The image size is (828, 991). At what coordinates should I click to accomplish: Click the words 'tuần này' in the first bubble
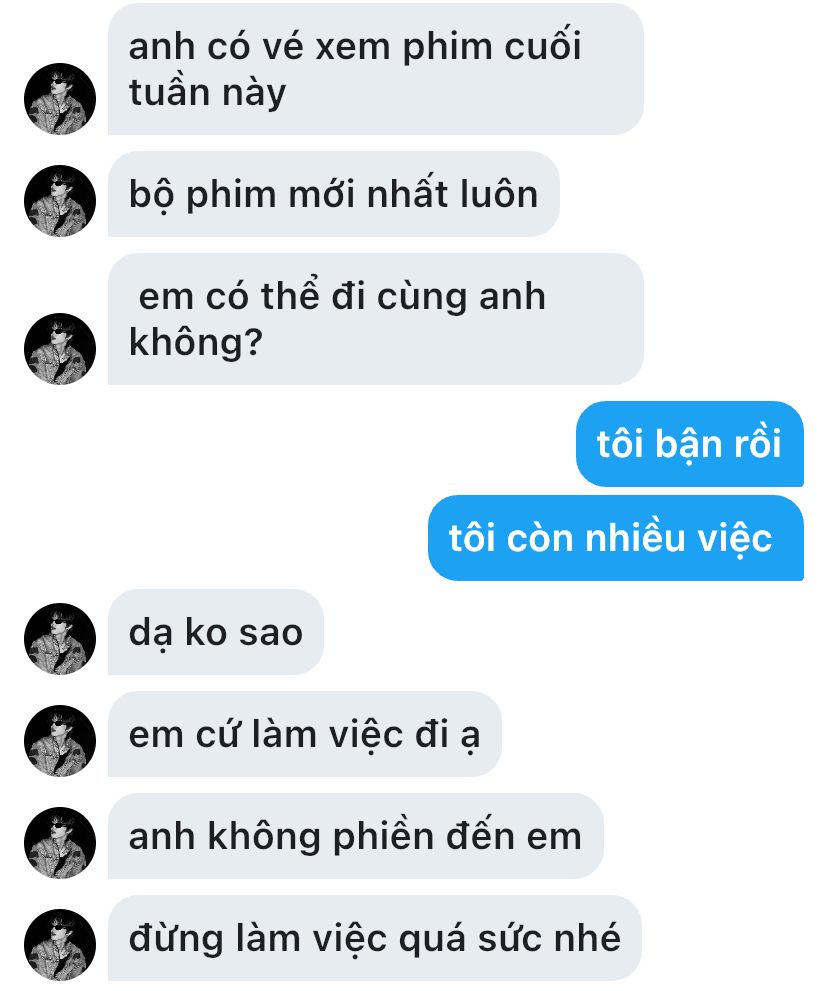(x=208, y=93)
